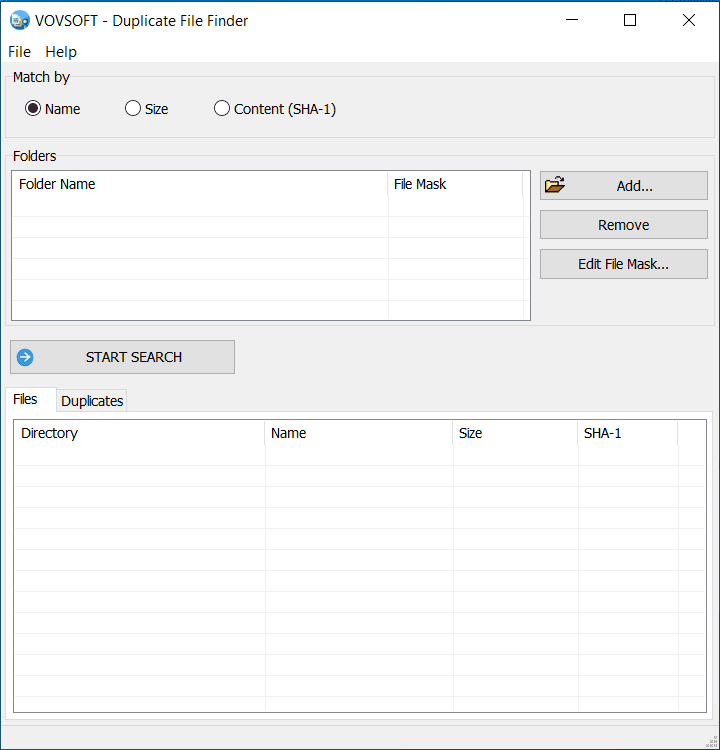Click the File Mask column header
Image resolution: width=720 pixels, height=750 pixels.
pyautogui.click(x=455, y=184)
